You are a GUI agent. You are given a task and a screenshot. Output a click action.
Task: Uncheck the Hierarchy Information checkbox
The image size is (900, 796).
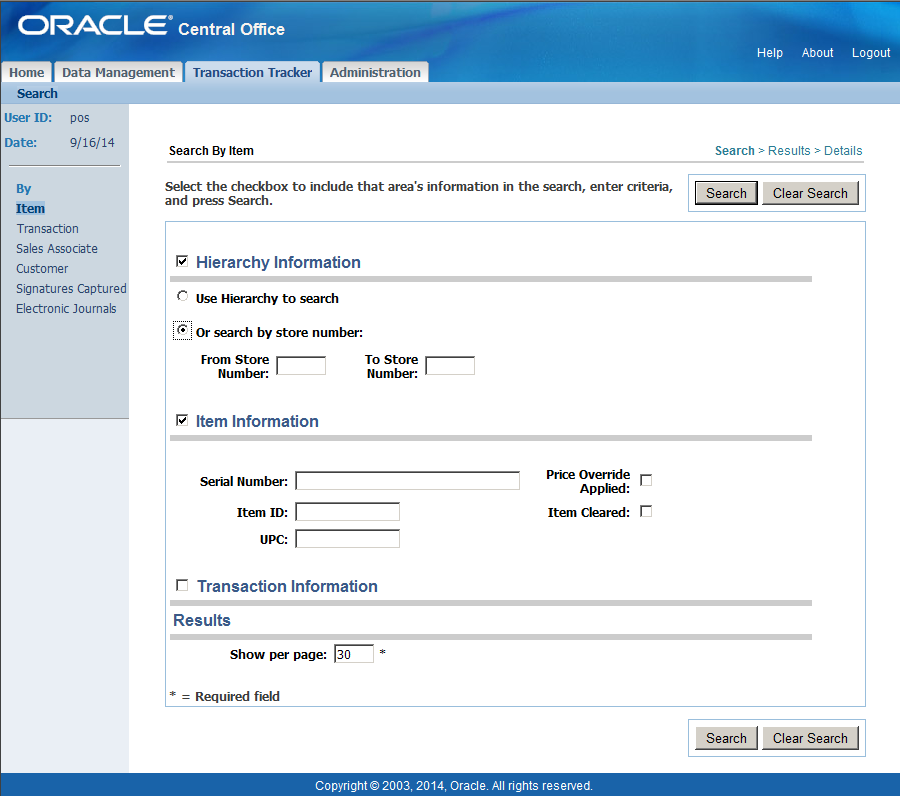point(182,261)
